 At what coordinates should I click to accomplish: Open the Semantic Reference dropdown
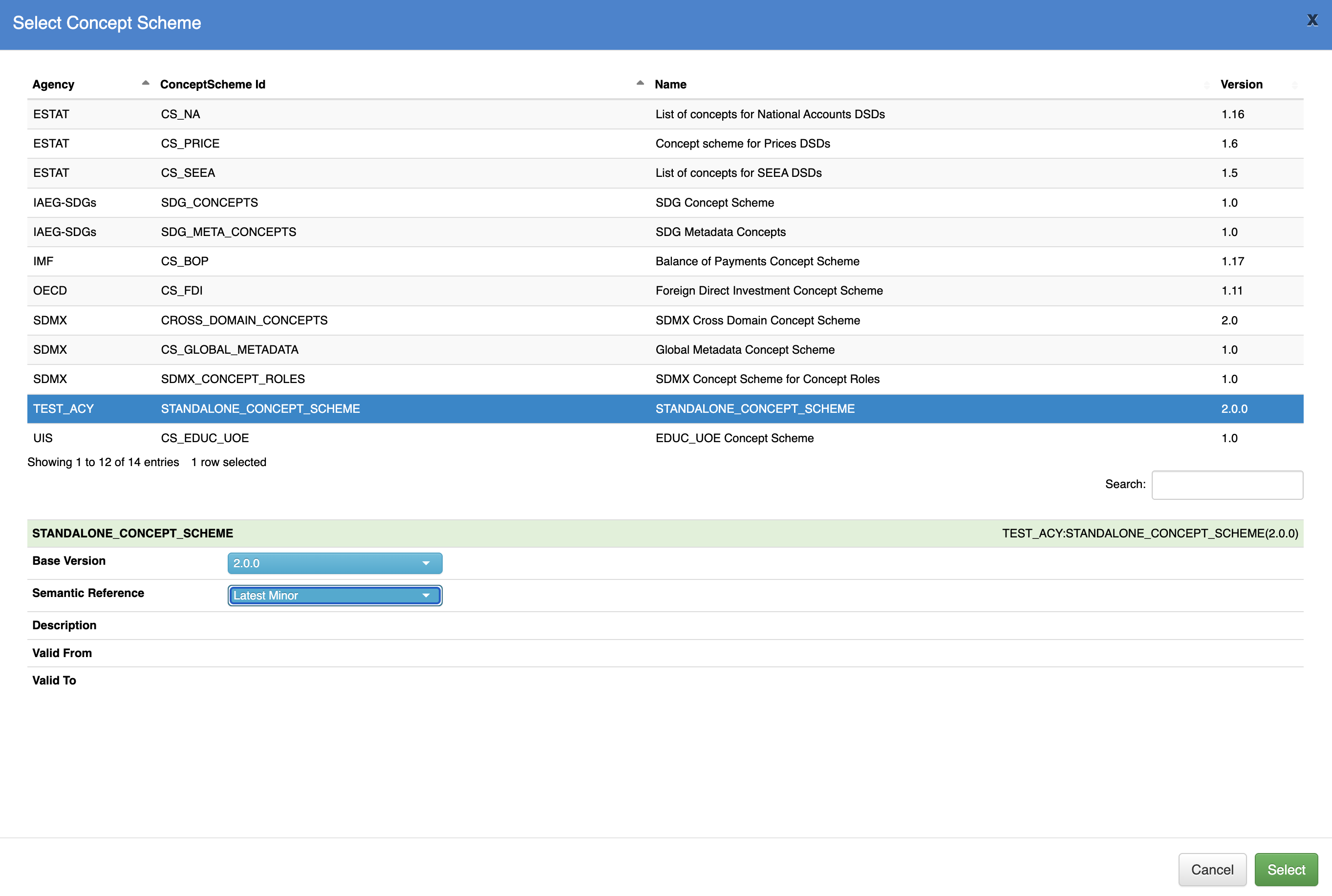pos(335,596)
